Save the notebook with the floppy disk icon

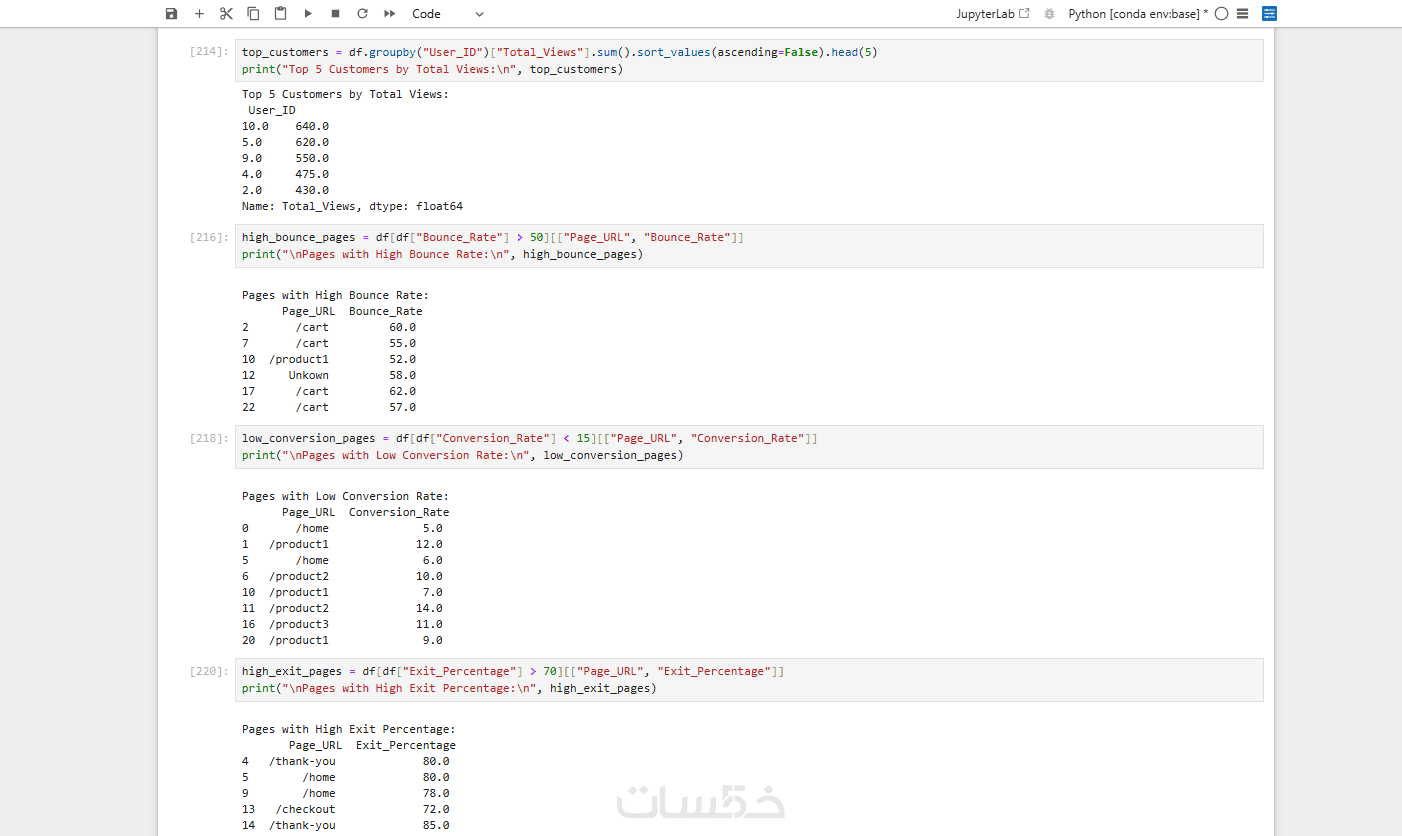(x=171, y=14)
